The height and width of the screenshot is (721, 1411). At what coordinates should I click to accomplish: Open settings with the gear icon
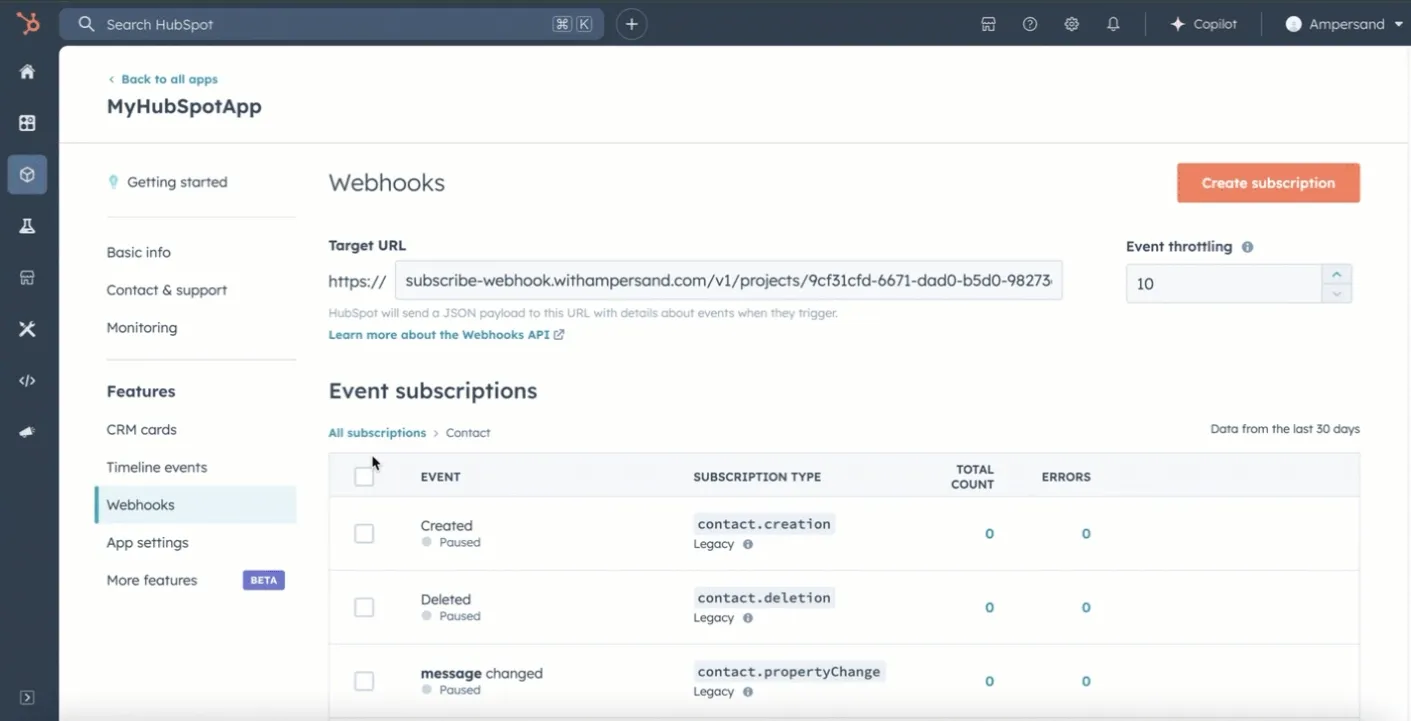(1071, 23)
